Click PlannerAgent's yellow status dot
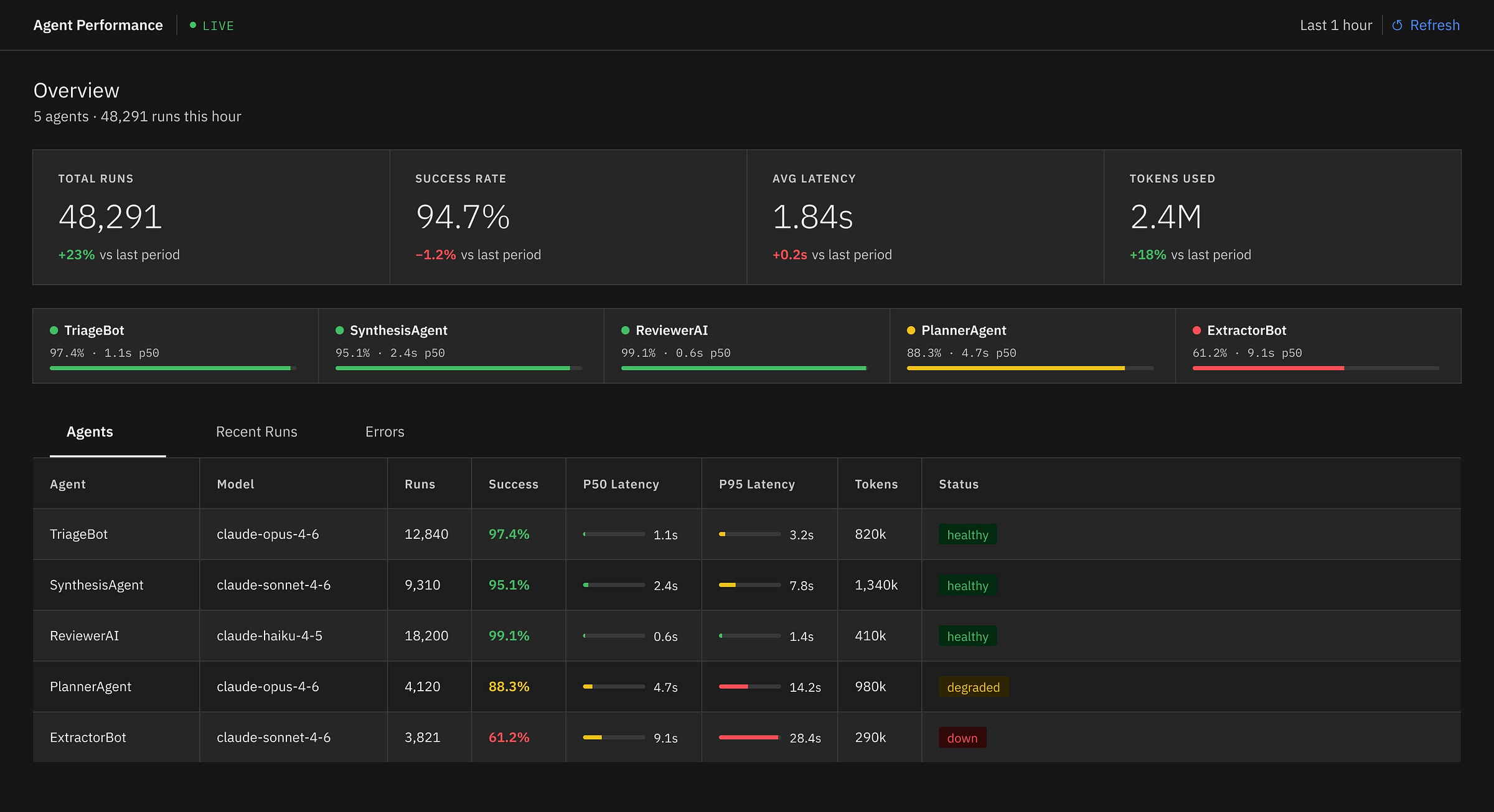This screenshot has height=812, width=1494. point(911,330)
